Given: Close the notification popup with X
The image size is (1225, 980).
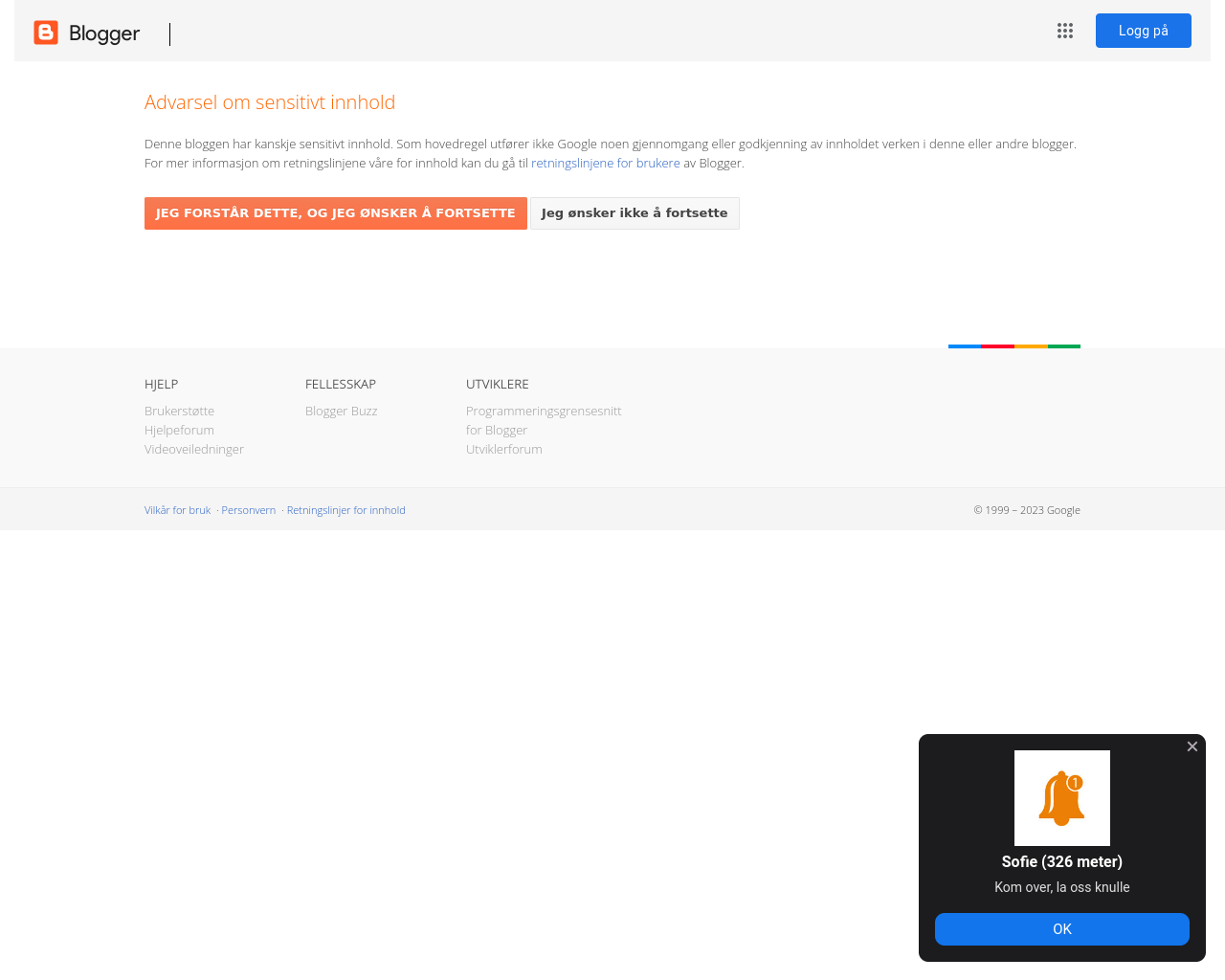Looking at the screenshot, I should click(1192, 746).
